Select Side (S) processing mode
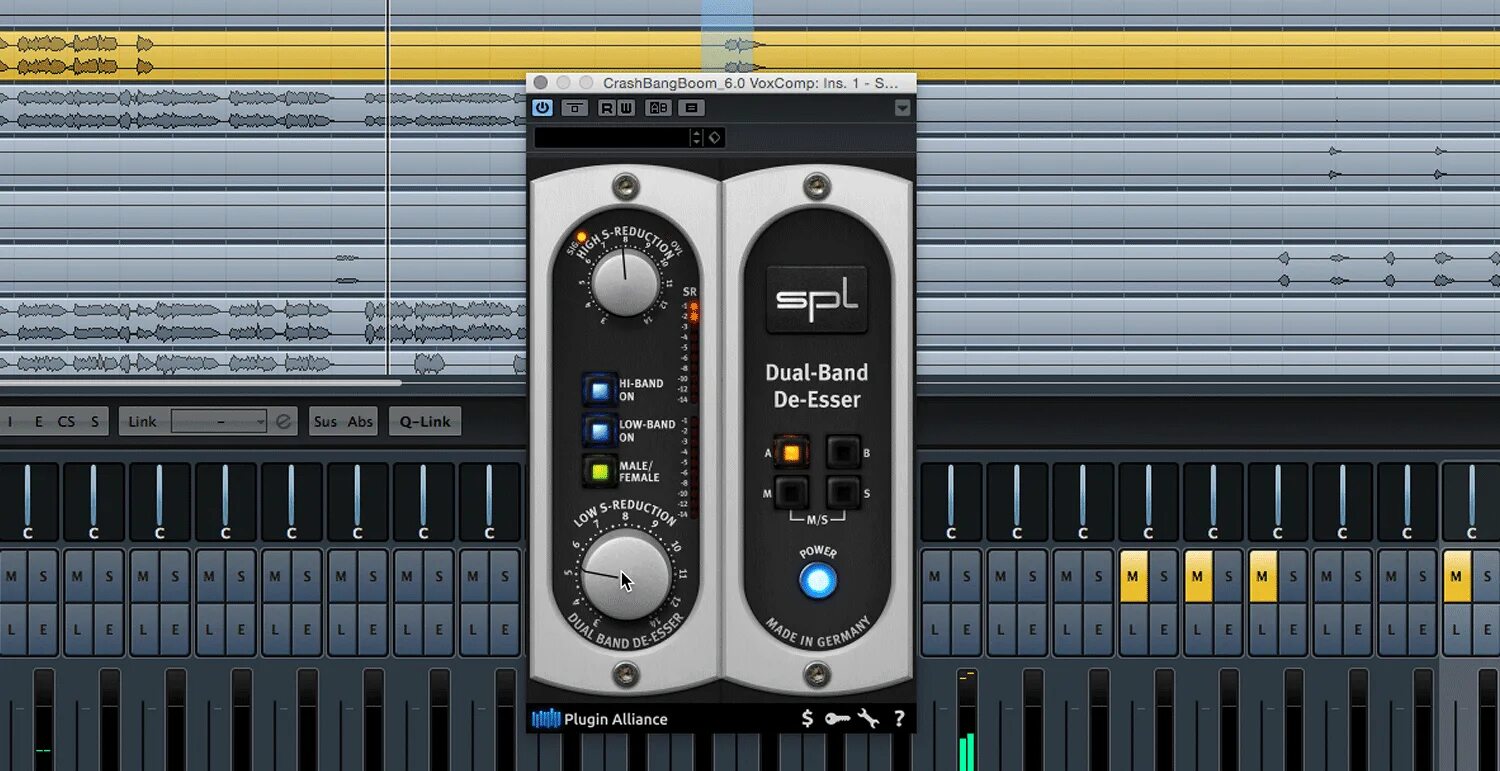Viewport: 1500px width, 771px height. [x=843, y=492]
